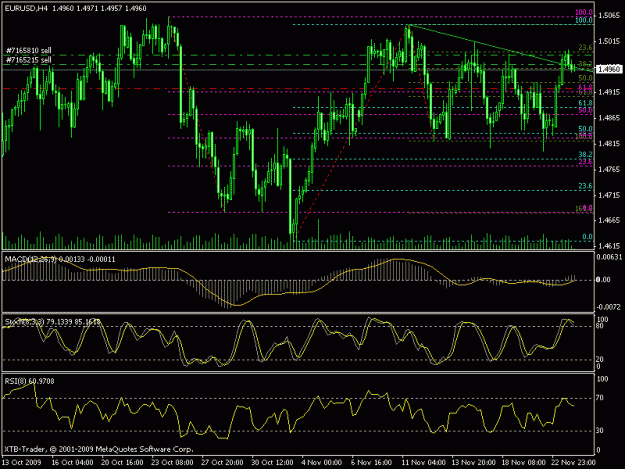The height and width of the screenshot is (469, 625).
Task: Click the 1.4715 price axis label
Action: [x=609, y=195]
